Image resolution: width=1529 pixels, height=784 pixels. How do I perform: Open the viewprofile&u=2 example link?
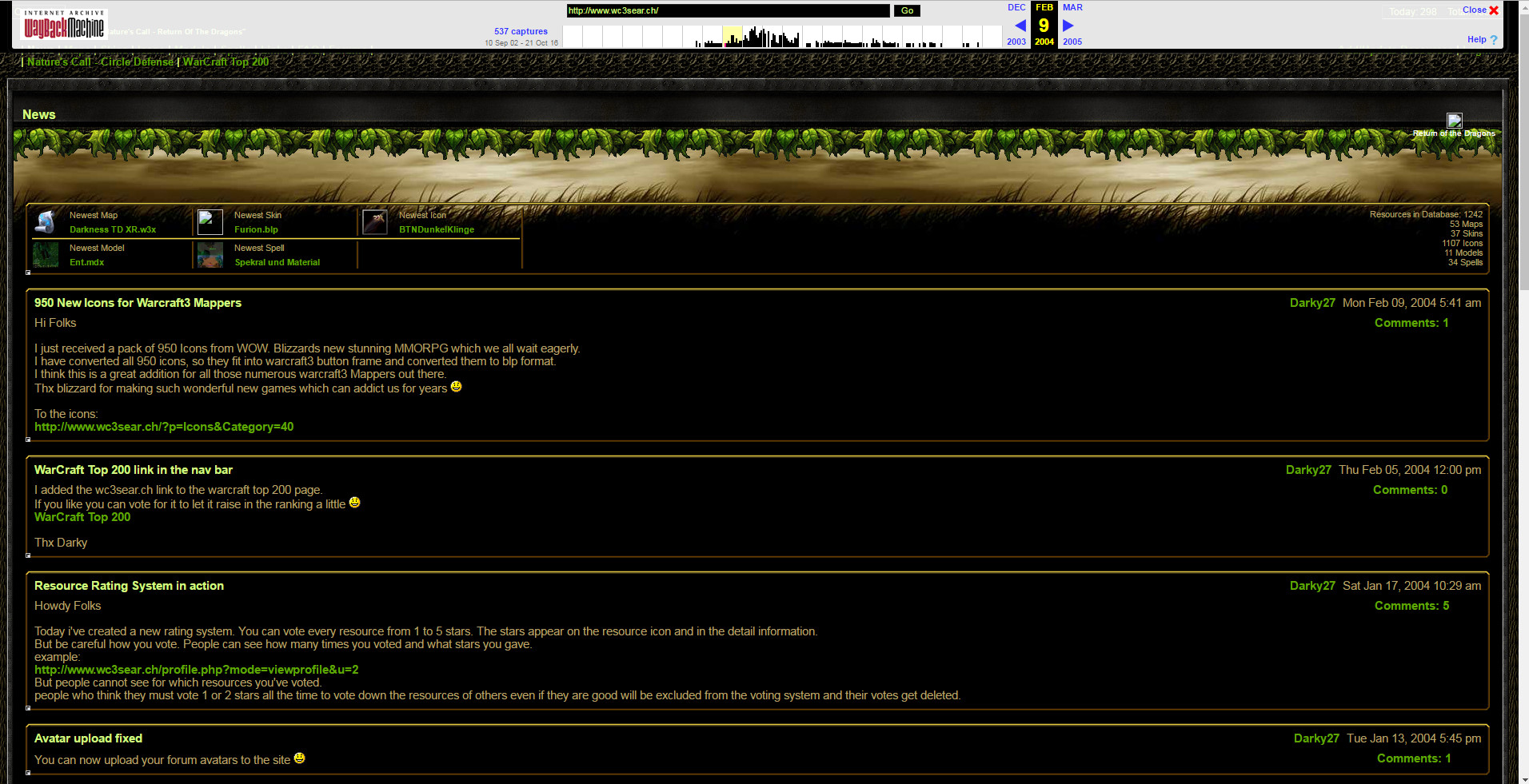(x=197, y=670)
